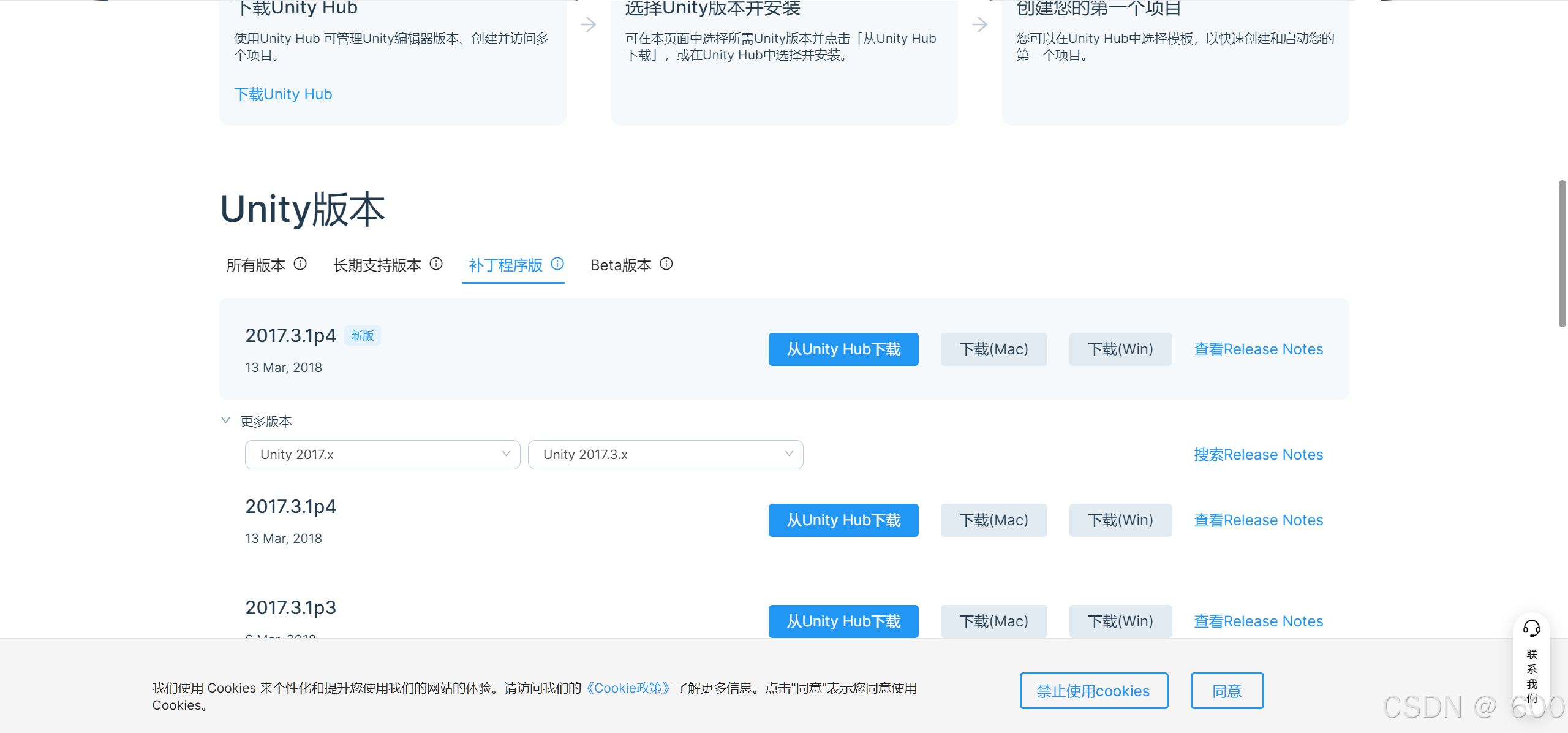Screen dimensions: 1568x733
Task: Click 下载(Win) in the 2017.3.1p4 list row
Action: tap(1121, 520)
